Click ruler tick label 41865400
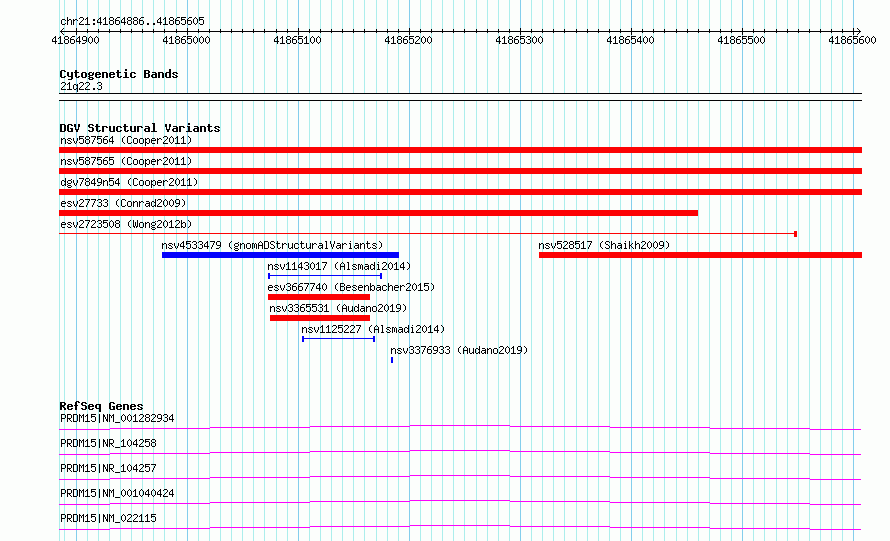This screenshot has height=541, width=890. point(630,40)
